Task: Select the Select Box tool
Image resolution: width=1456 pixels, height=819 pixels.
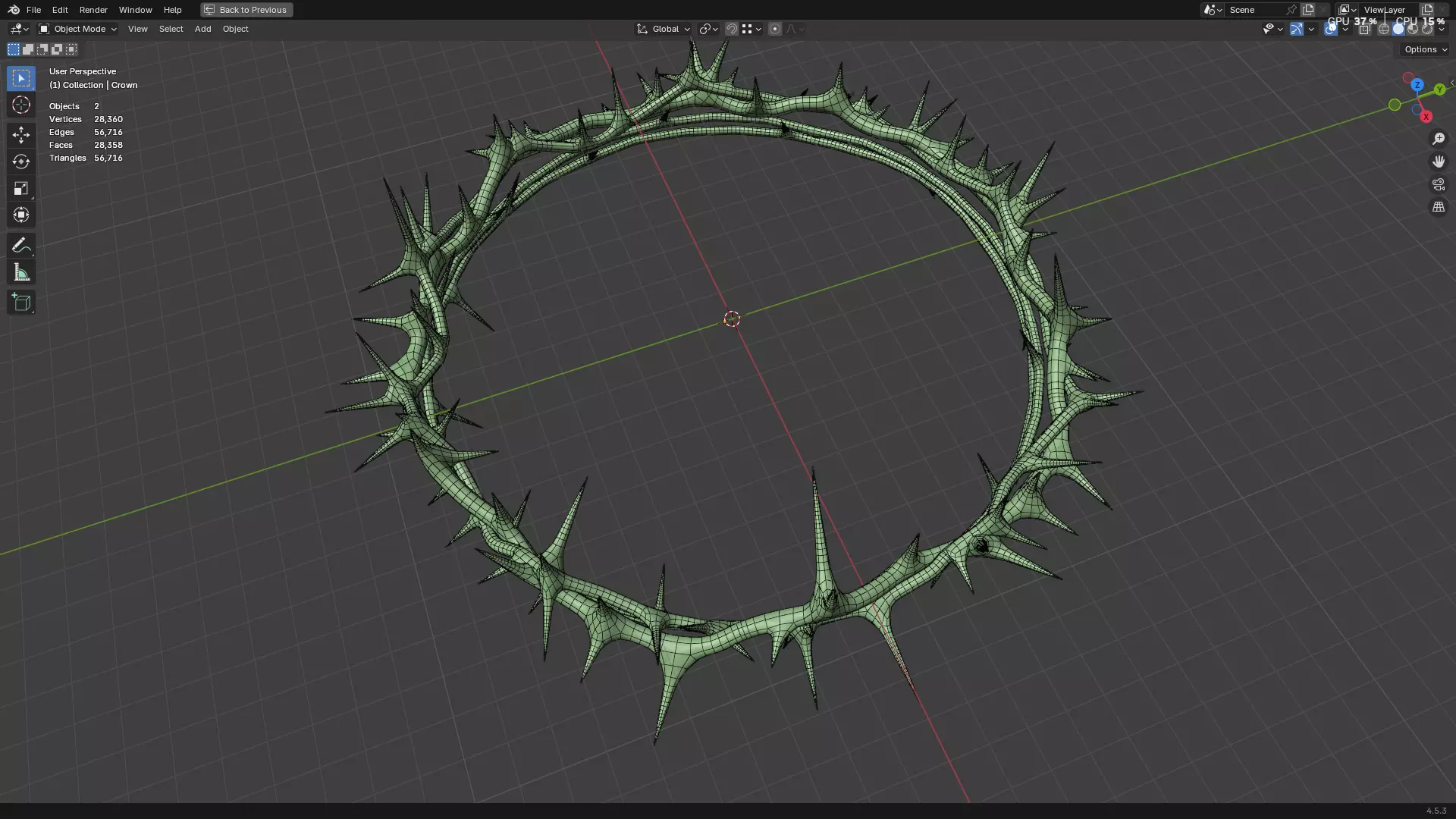Action: tap(21, 78)
